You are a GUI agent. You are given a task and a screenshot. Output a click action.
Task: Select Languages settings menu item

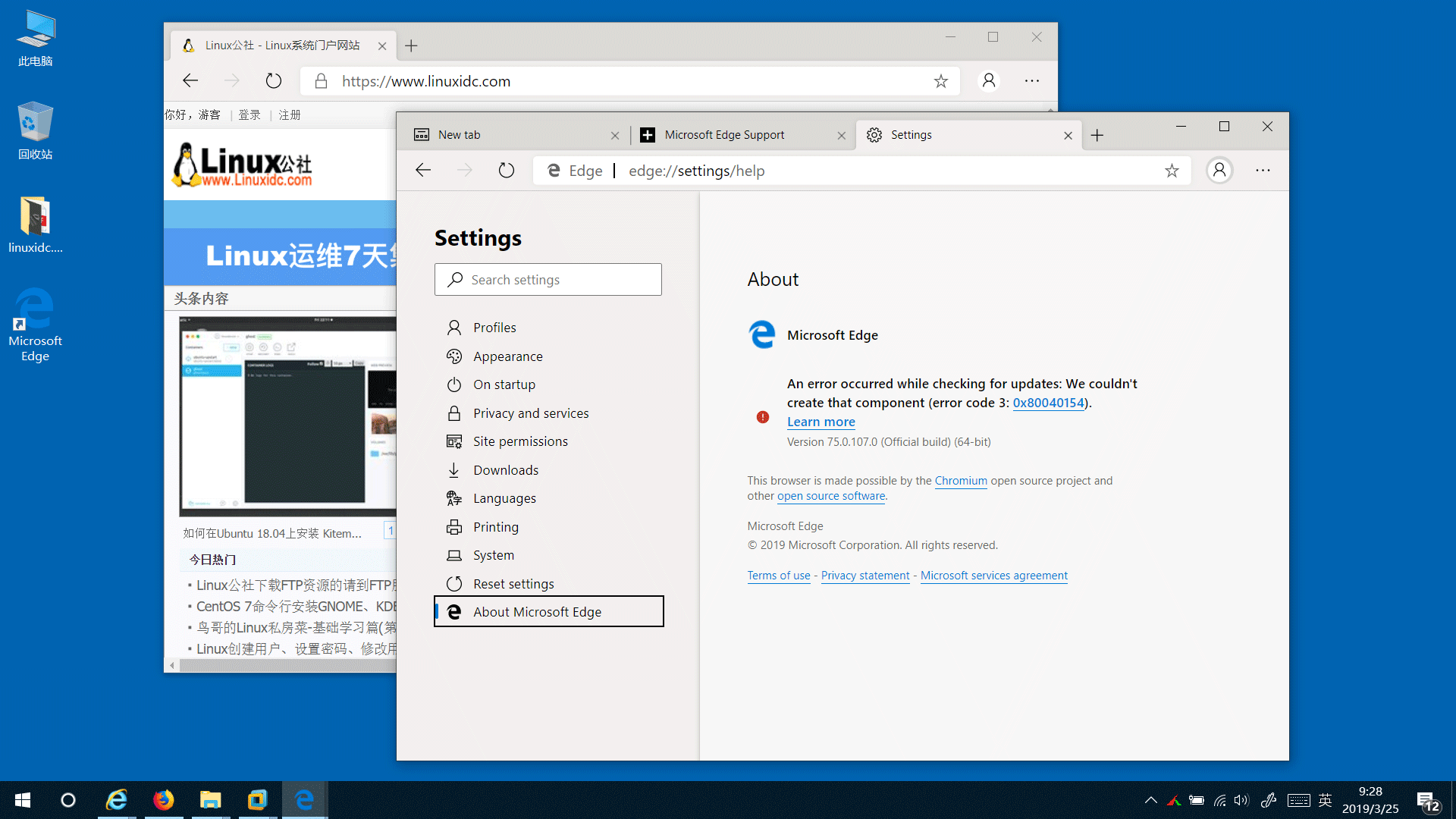click(x=504, y=498)
